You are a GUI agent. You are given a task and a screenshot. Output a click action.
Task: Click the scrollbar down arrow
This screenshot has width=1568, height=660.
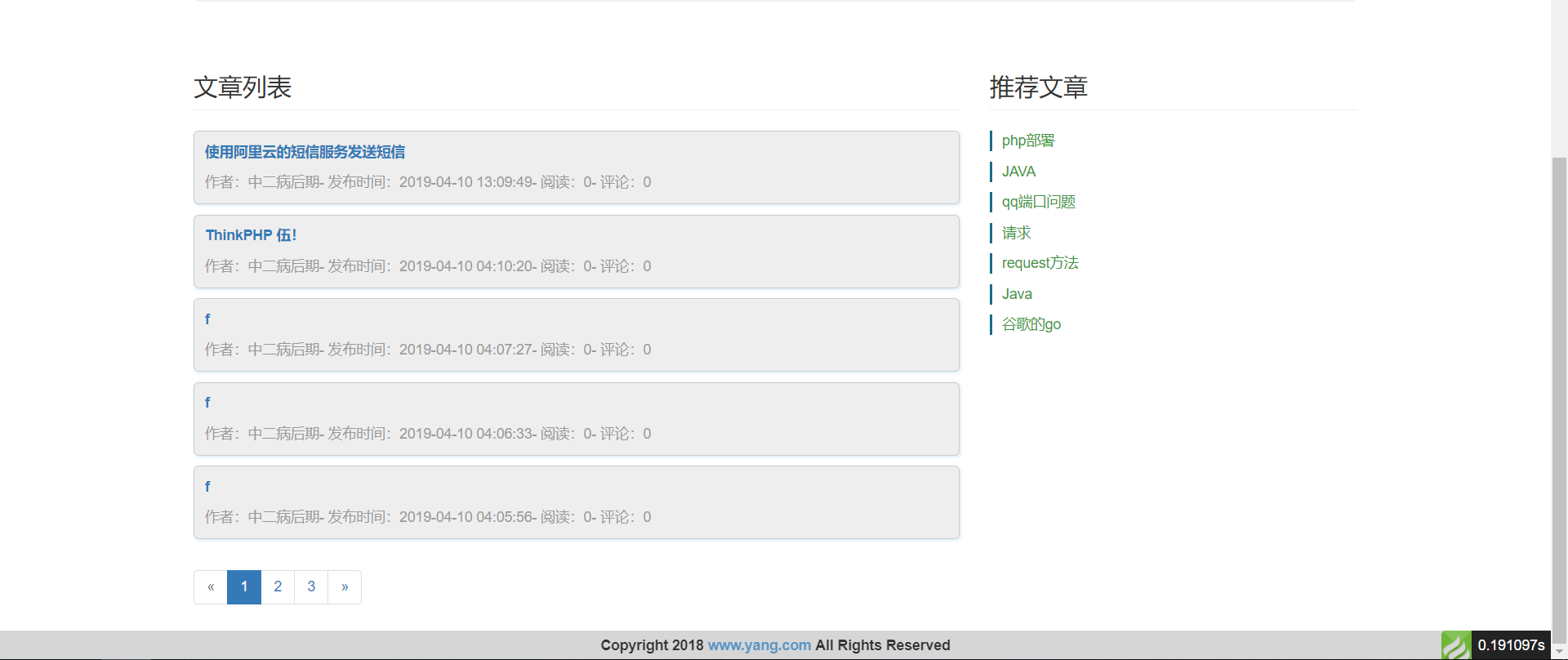tap(1559, 652)
